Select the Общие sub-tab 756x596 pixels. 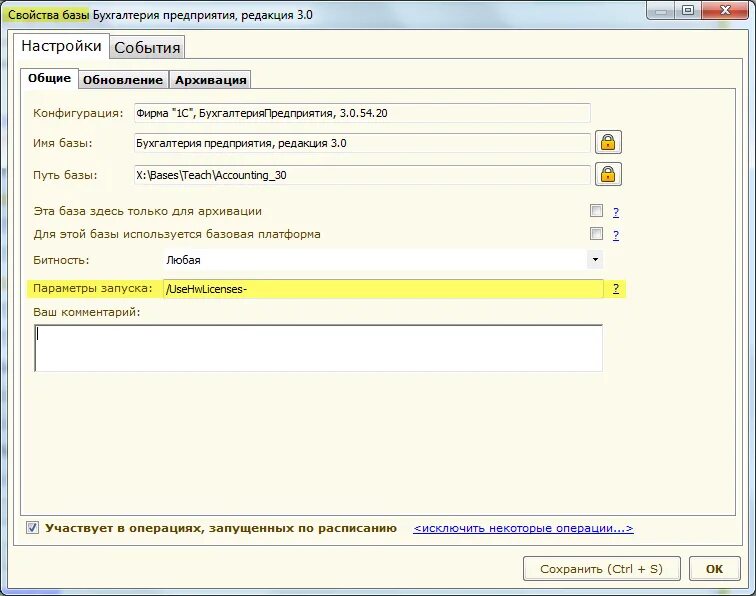click(x=49, y=78)
